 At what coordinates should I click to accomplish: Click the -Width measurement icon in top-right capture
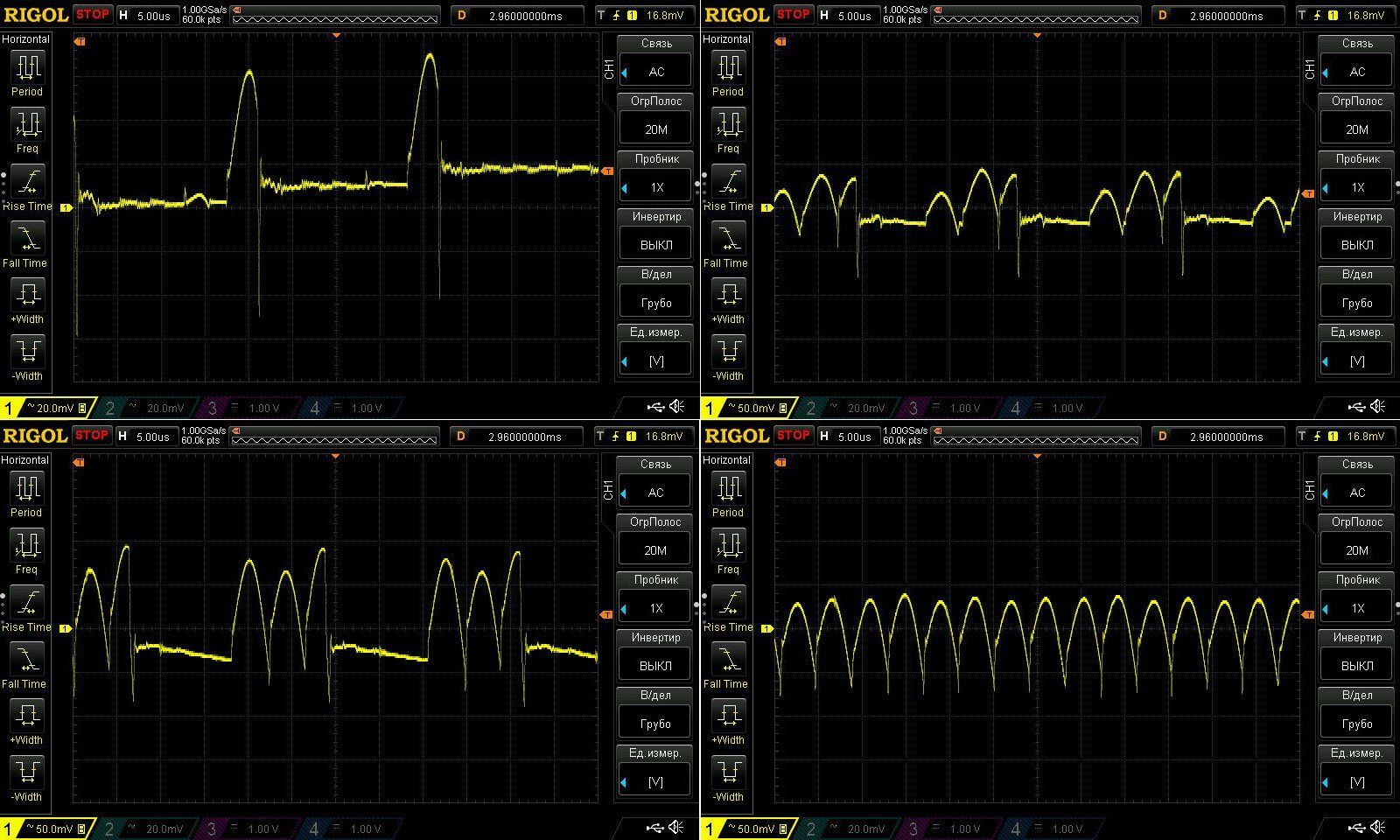pos(728,353)
